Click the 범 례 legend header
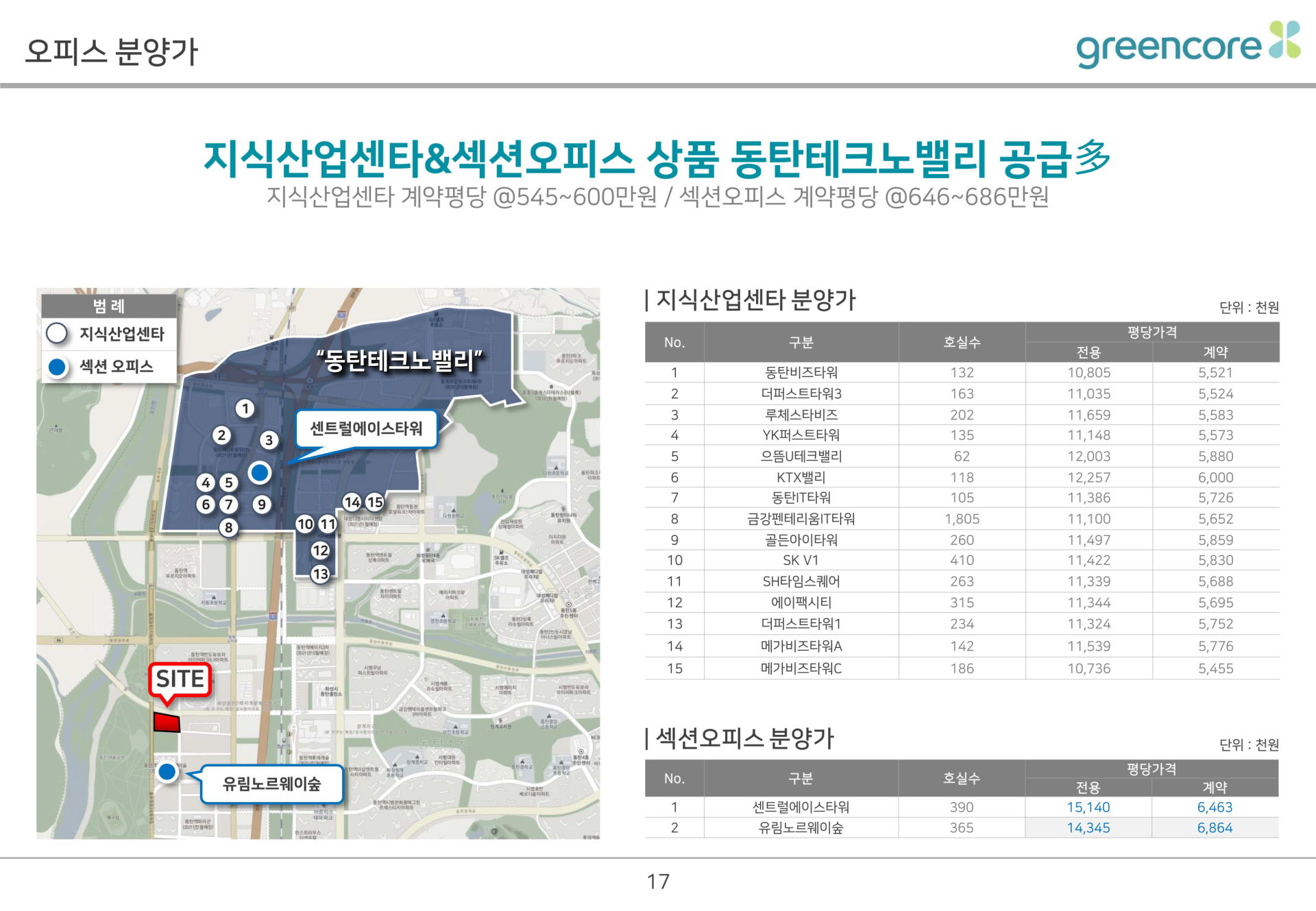The height and width of the screenshot is (911, 1316). click(x=109, y=306)
